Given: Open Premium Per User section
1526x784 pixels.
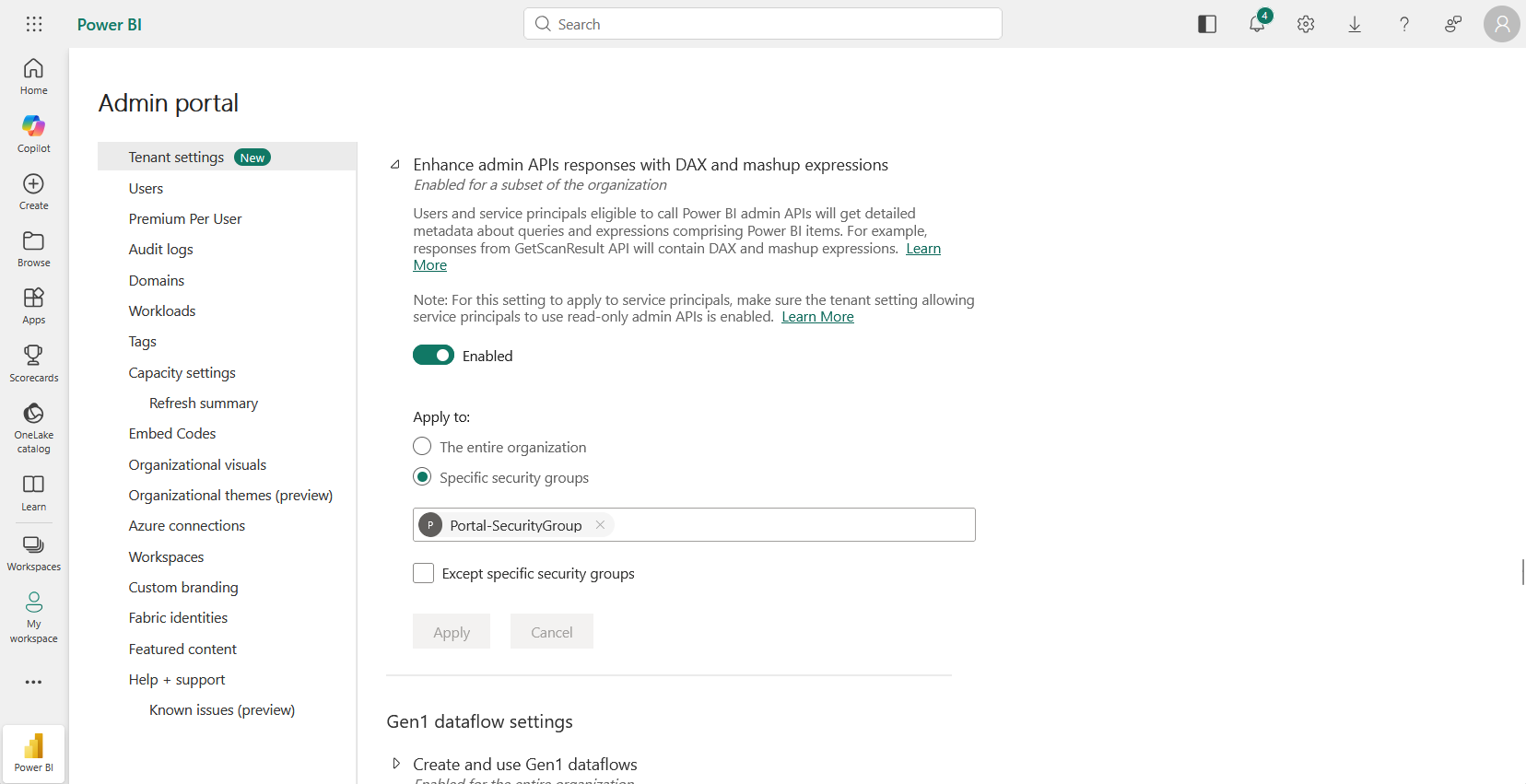Looking at the screenshot, I should [185, 218].
